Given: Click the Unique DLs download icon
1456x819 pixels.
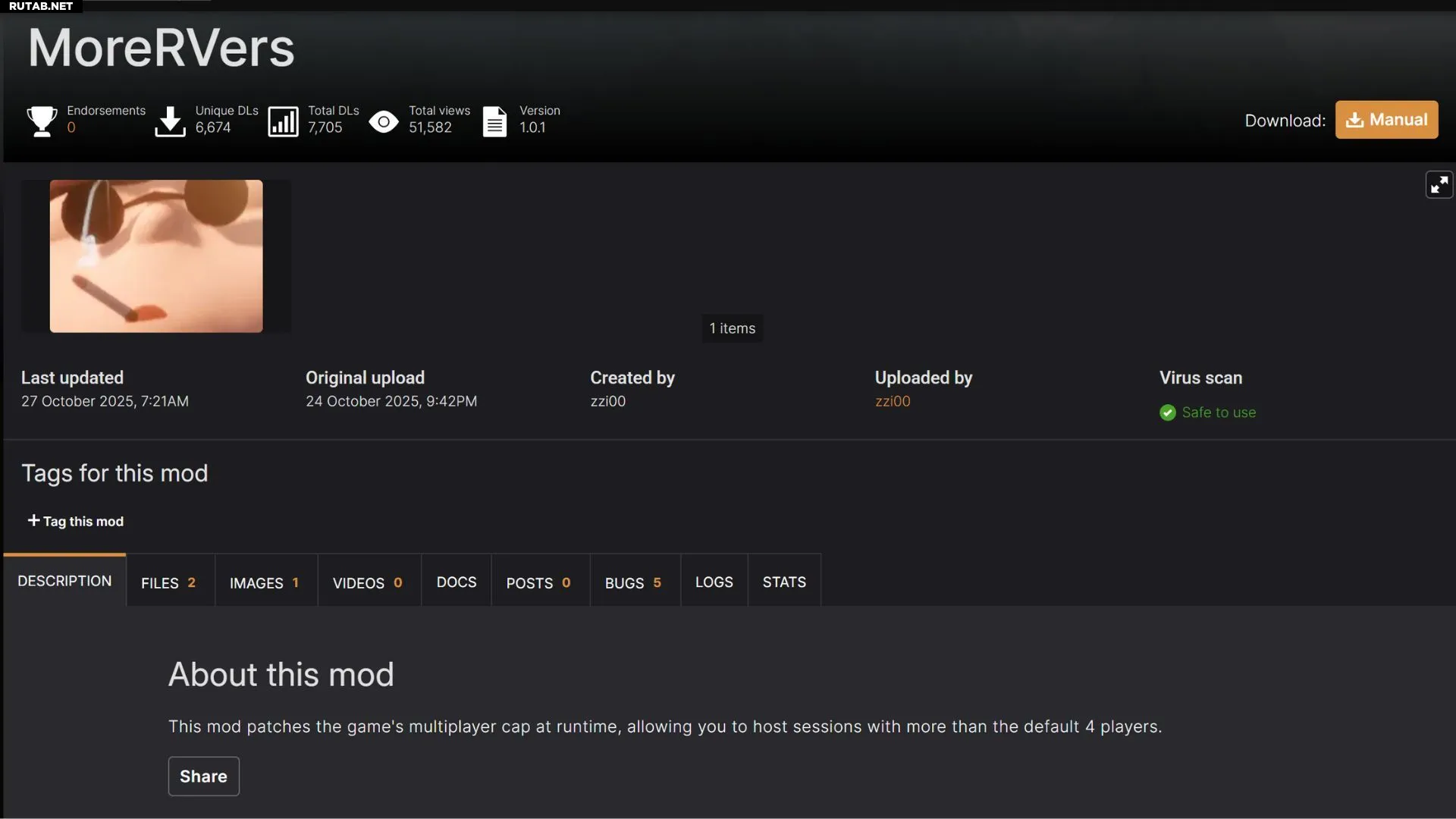Looking at the screenshot, I should (170, 121).
